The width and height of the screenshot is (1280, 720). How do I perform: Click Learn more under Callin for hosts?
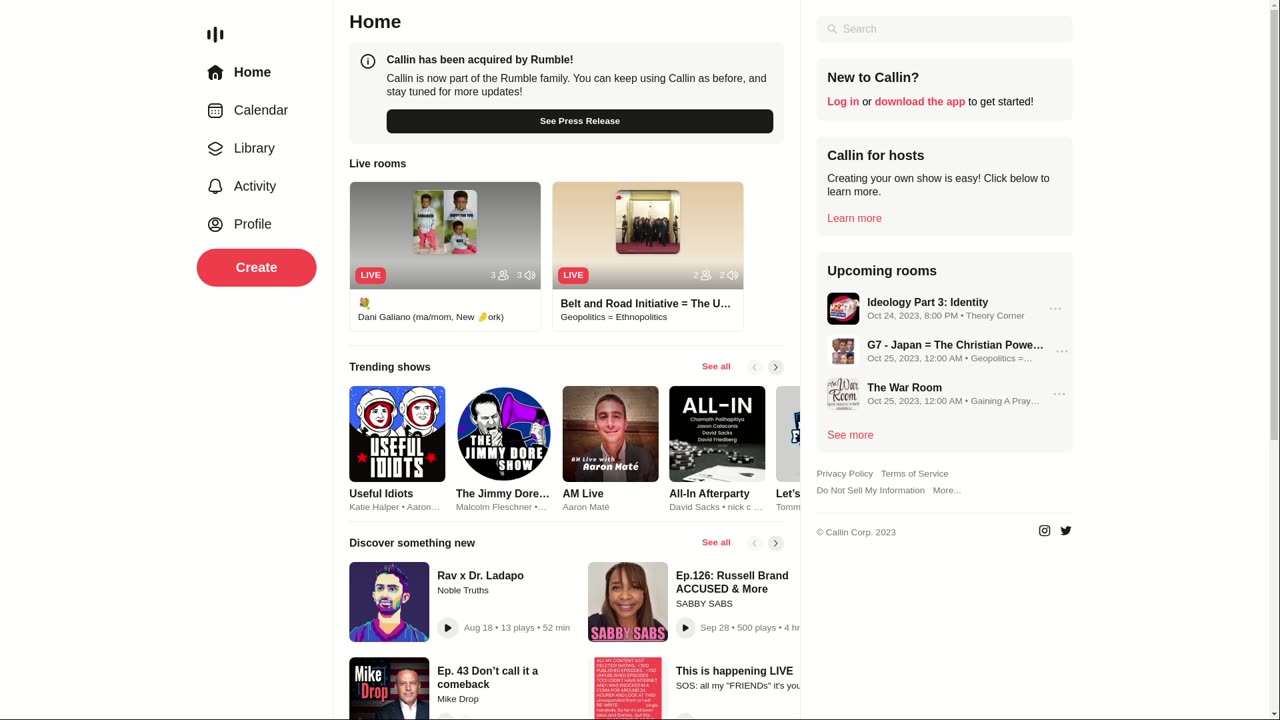pyautogui.click(x=854, y=219)
